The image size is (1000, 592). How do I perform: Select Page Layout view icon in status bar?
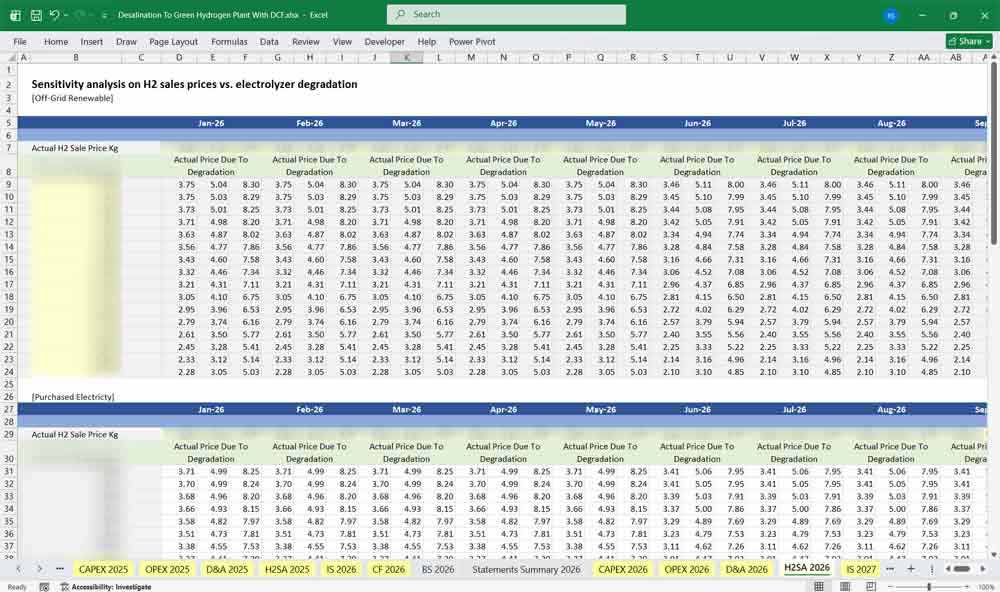pyautogui.click(x=845, y=586)
